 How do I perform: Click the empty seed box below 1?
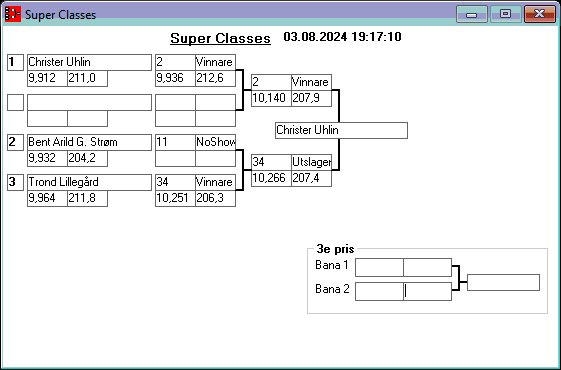[x=15, y=102]
